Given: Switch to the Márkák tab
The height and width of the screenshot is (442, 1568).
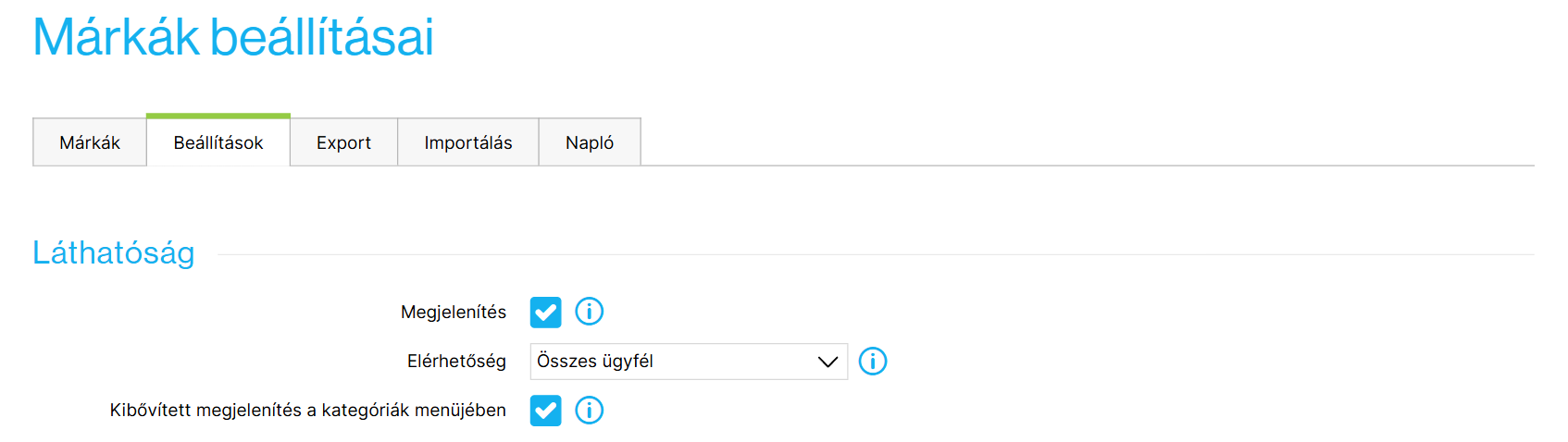Looking at the screenshot, I should tap(90, 142).
